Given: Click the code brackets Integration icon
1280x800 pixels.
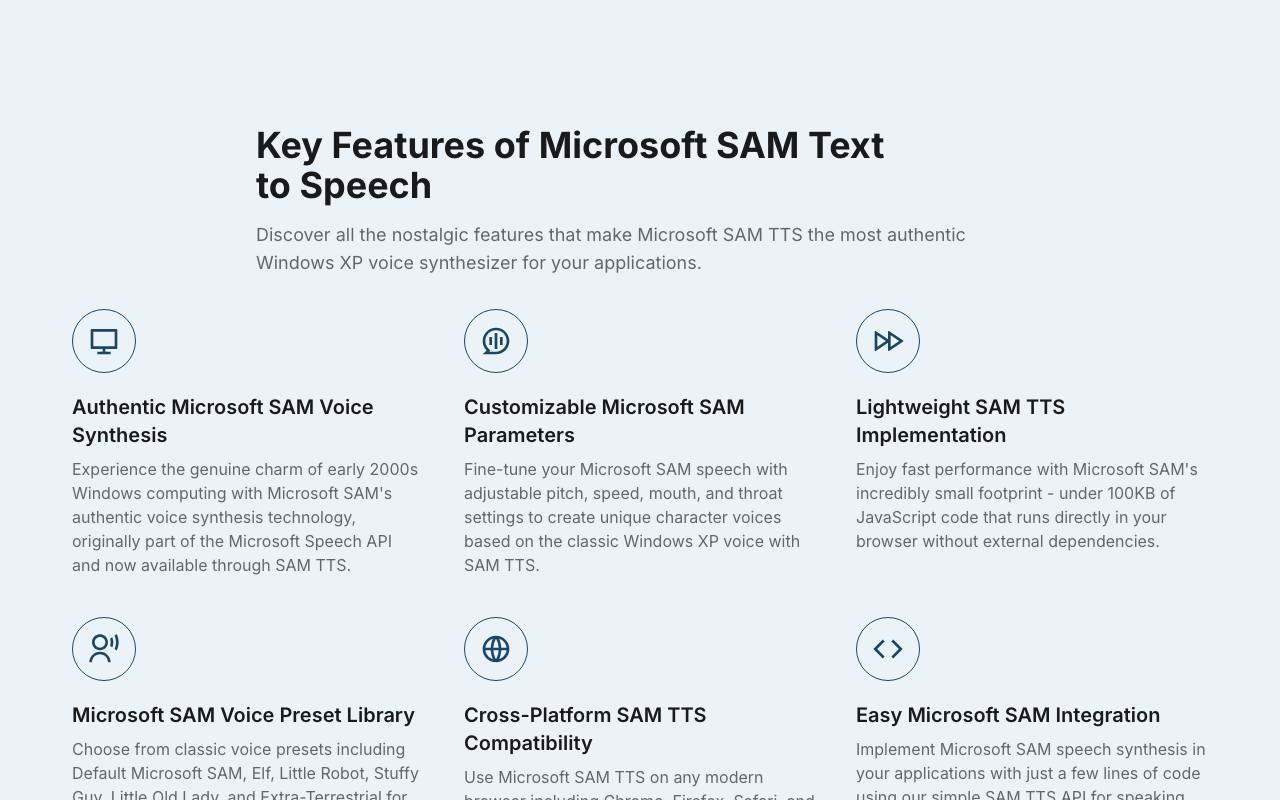Looking at the screenshot, I should (888, 649).
